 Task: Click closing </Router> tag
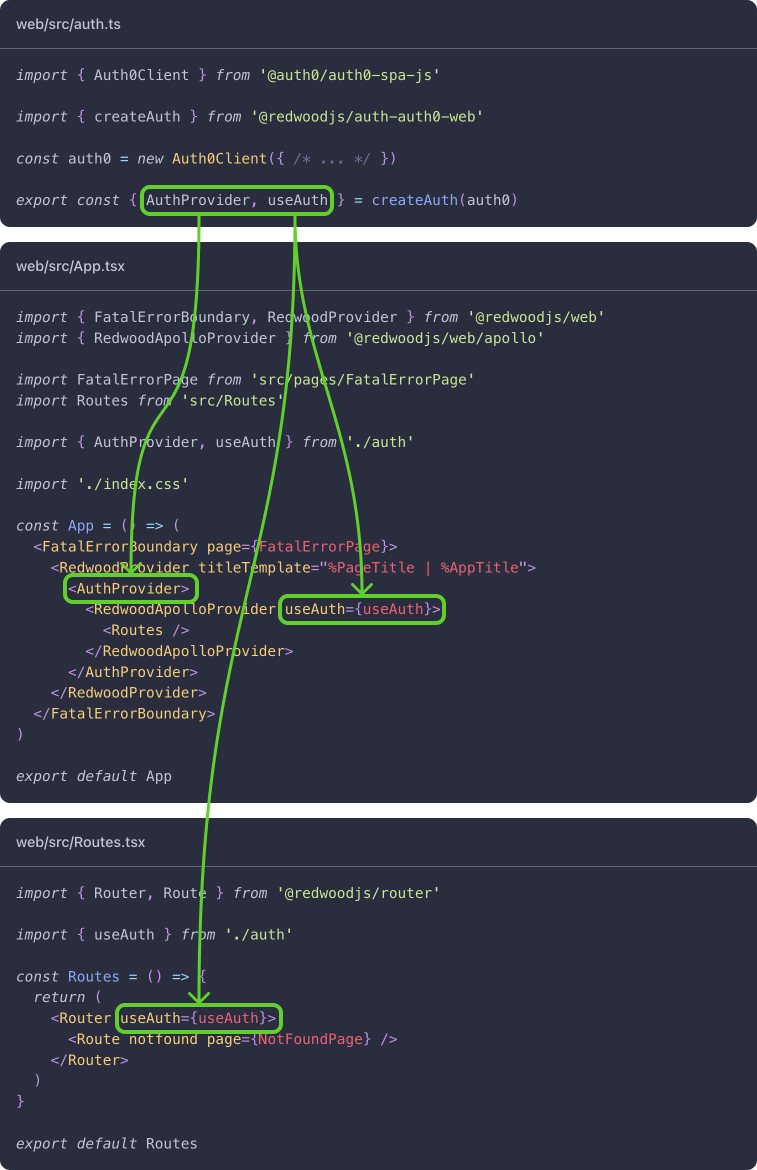click(x=89, y=1060)
